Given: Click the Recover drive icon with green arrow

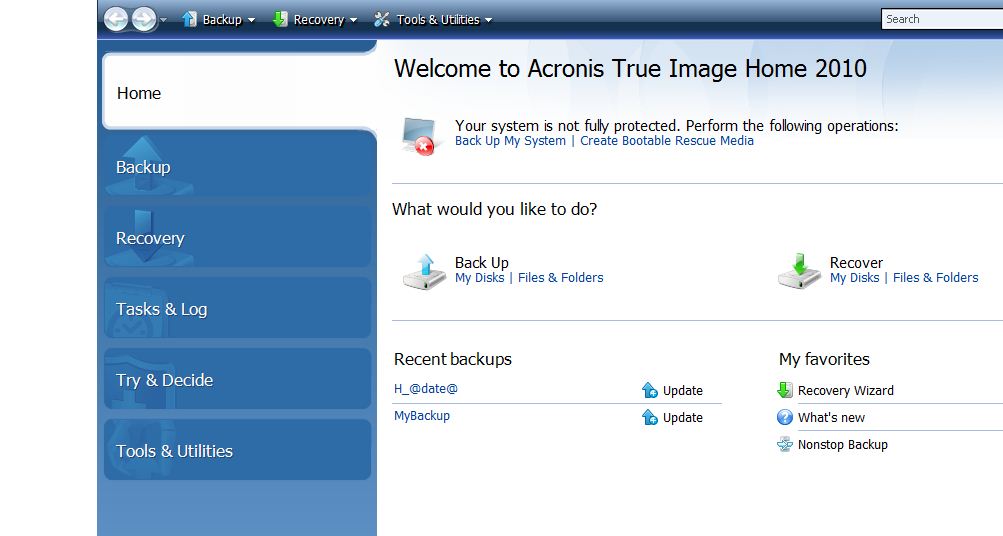Looking at the screenshot, I should coord(799,271).
